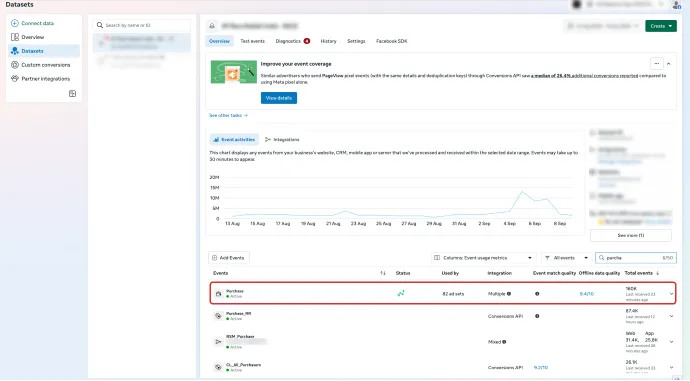Expand the RSM_Purchase event row
Image resolution: width=690 pixels, height=381 pixels.
[x=672, y=341]
